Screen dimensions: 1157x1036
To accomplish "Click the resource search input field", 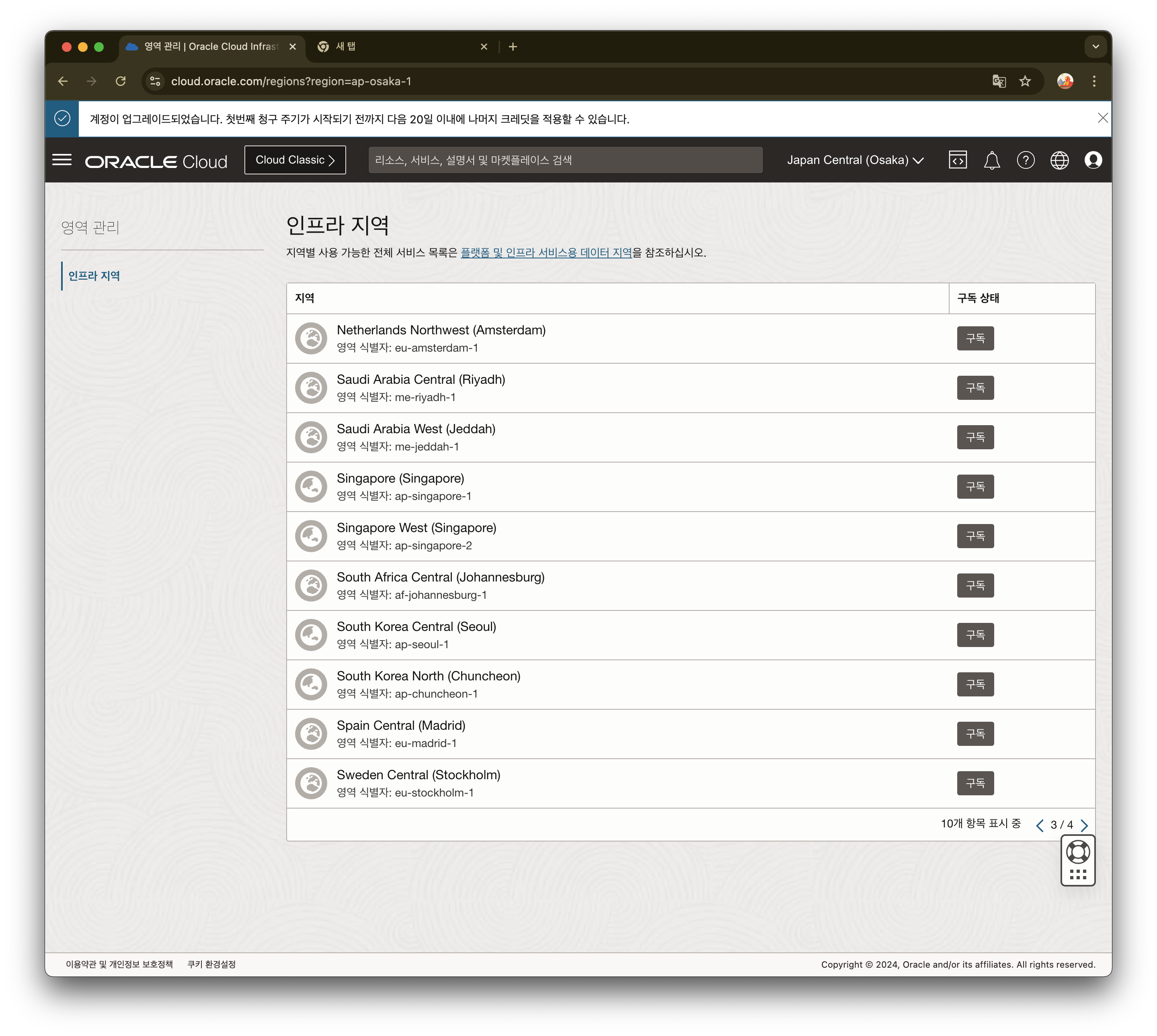I will click(565, 160).
